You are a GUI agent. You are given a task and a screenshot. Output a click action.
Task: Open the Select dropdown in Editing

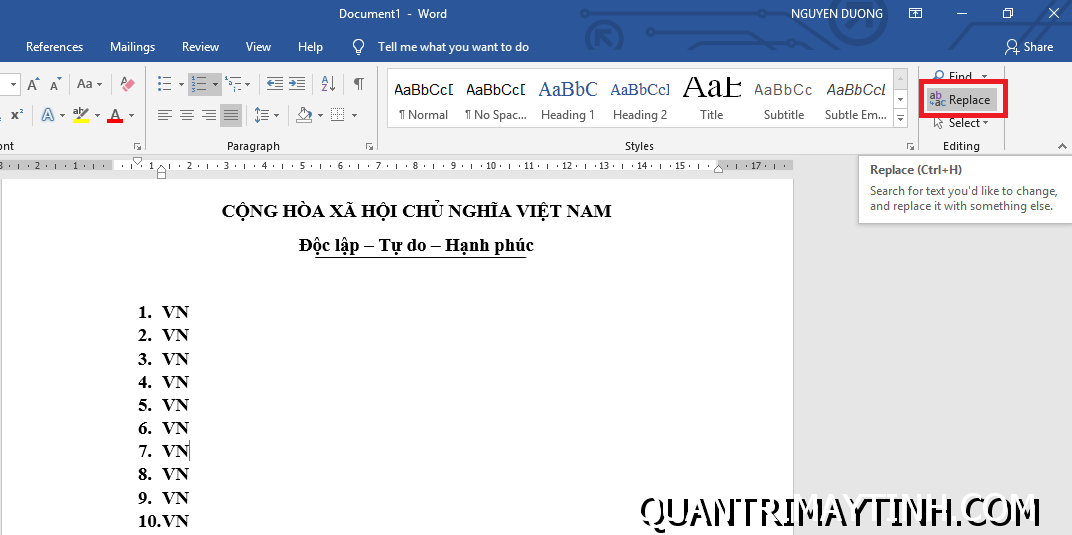click(x=961, y=123)
